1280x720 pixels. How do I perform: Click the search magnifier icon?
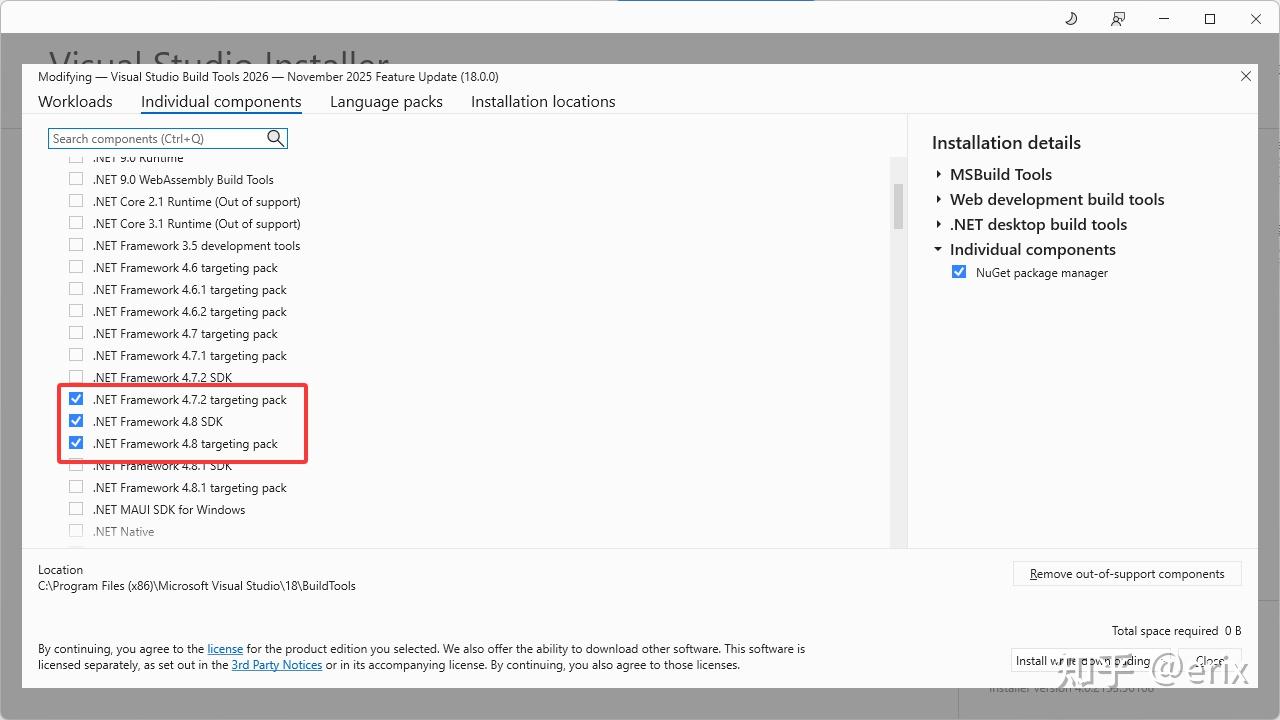[276, 139]
